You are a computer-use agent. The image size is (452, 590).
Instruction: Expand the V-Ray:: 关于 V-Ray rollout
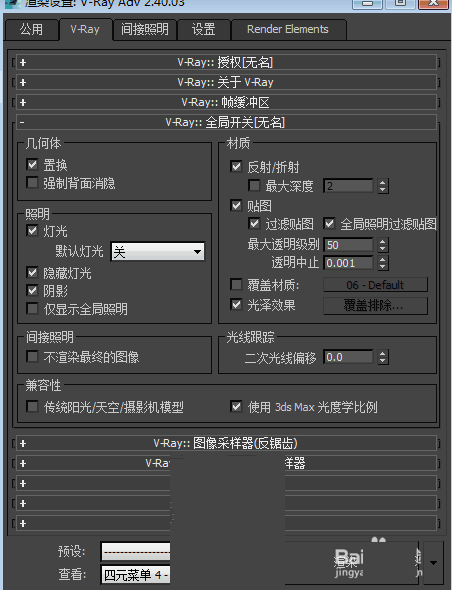226,82
